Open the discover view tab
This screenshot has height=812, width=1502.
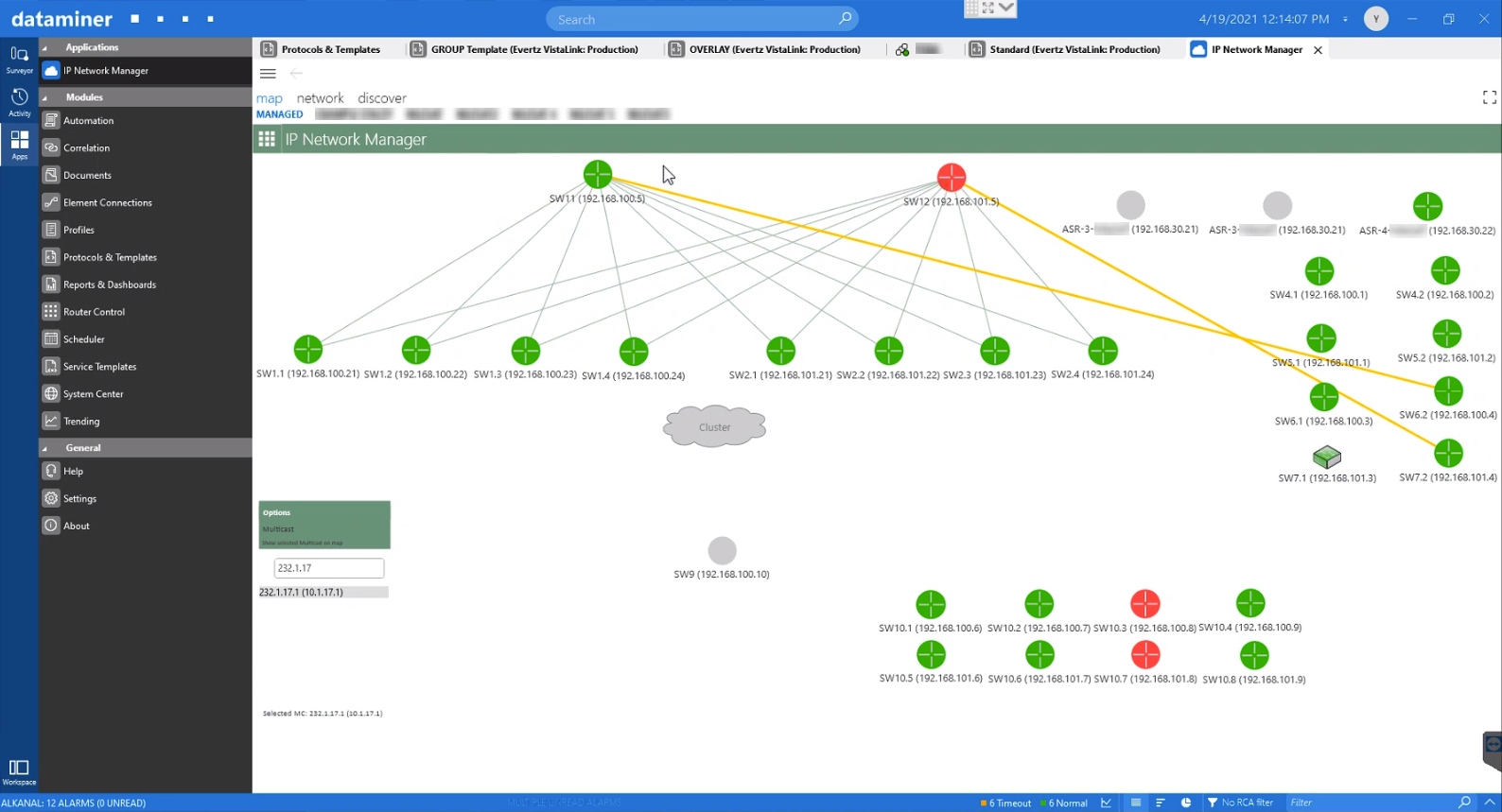[382, 98]
